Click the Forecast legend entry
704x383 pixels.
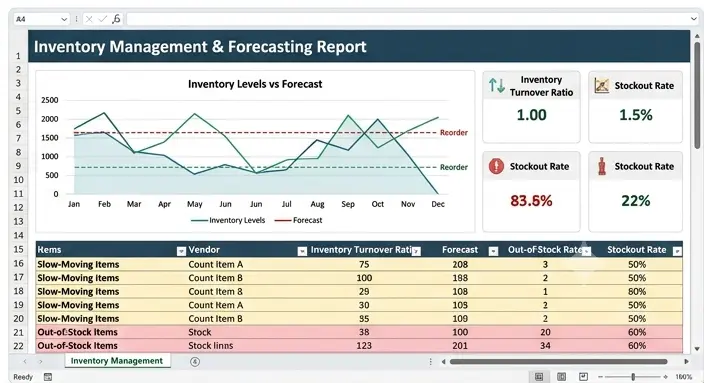pyautogui.click(x=298, y=220)
